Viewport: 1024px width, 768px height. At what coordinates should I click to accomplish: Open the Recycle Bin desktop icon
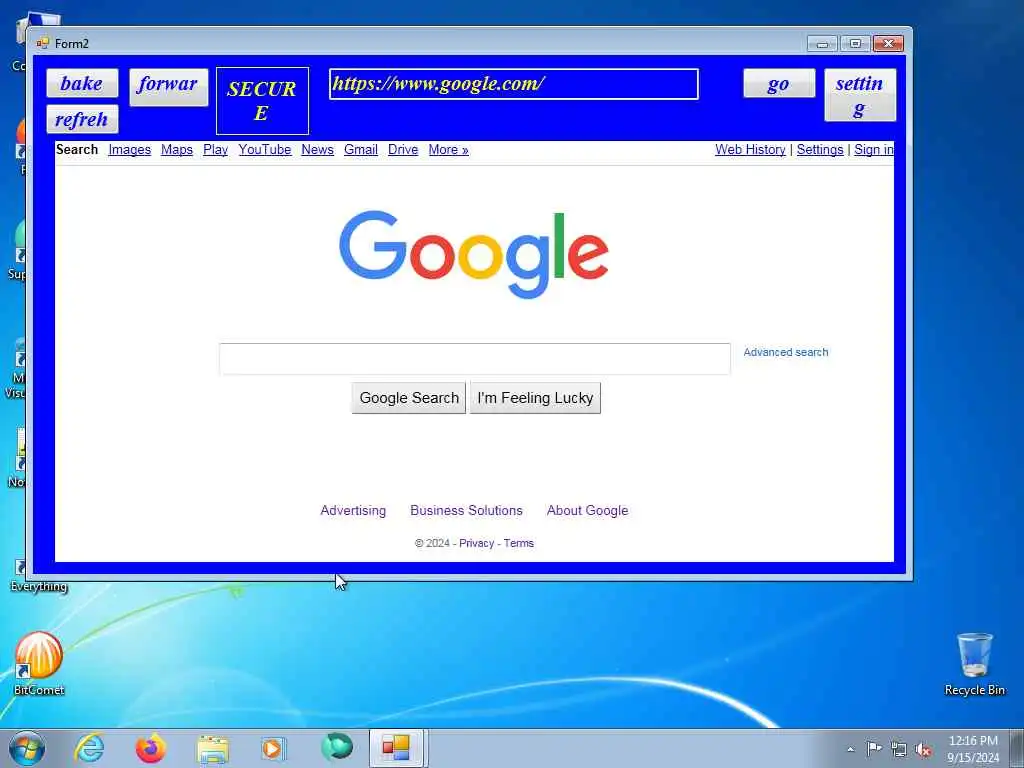click(x=974, y=664)
